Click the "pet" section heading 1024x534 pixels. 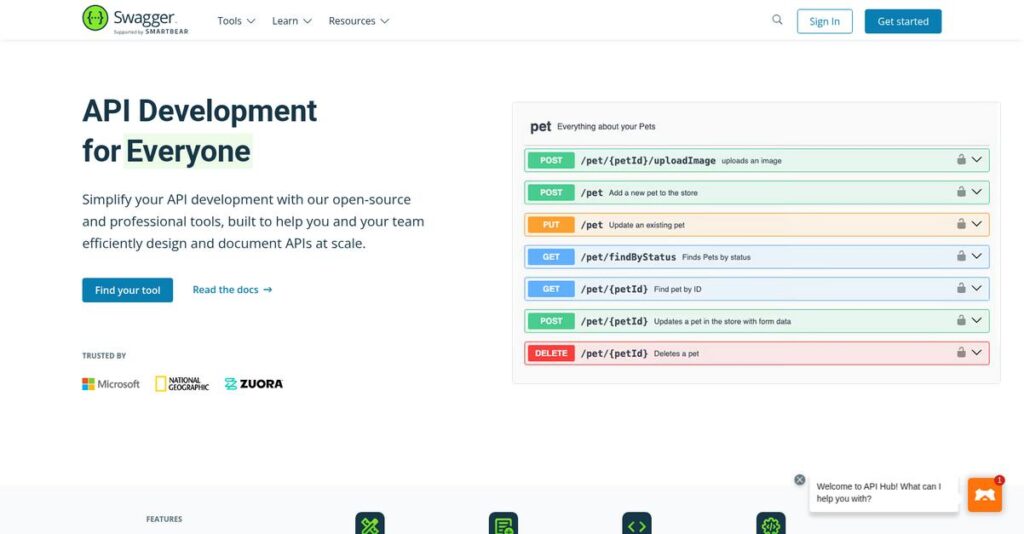pos(541,127)
